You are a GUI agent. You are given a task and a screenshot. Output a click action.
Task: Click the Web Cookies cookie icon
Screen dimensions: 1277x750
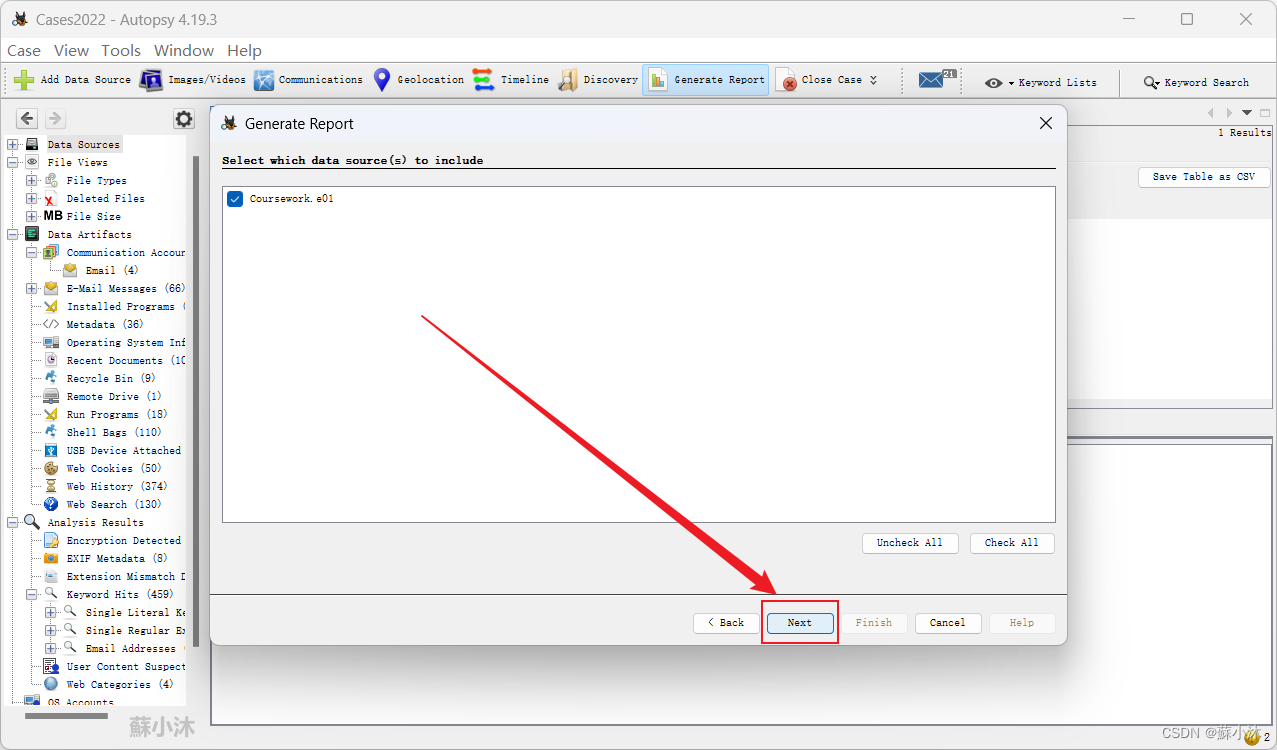tap(51, 469)
